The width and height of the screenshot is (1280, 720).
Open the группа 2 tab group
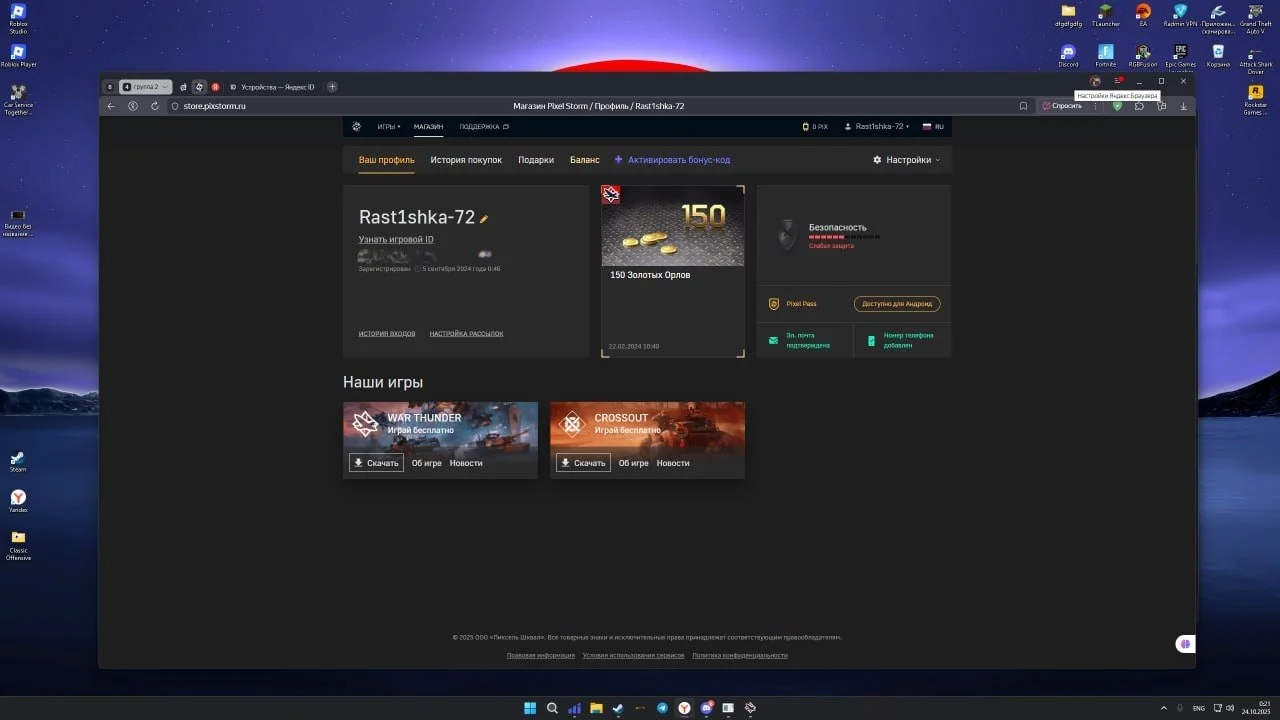pos(146,87)
